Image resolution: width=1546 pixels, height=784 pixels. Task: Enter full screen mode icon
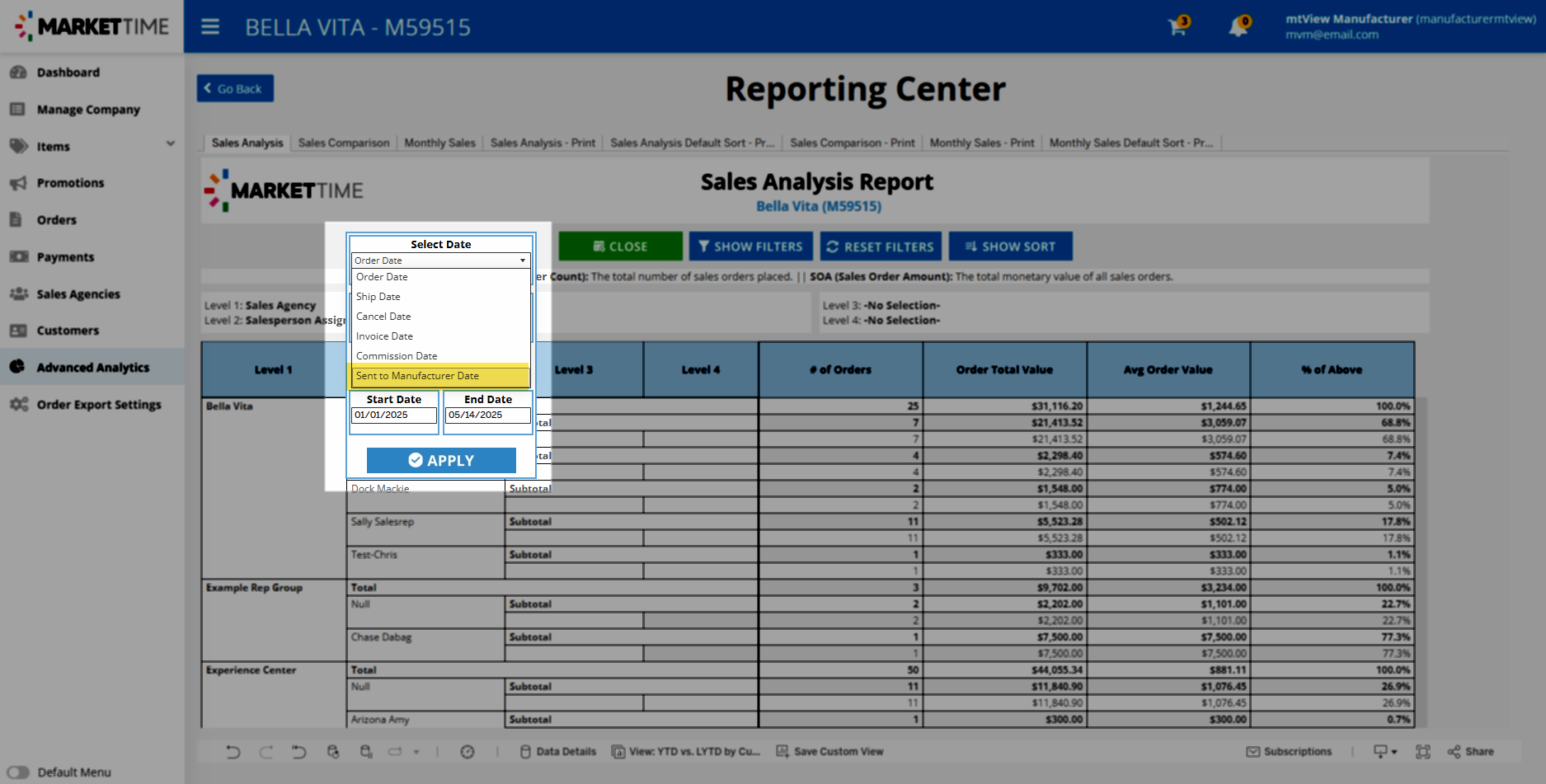pyautogui.click(x=1423, y=752)
